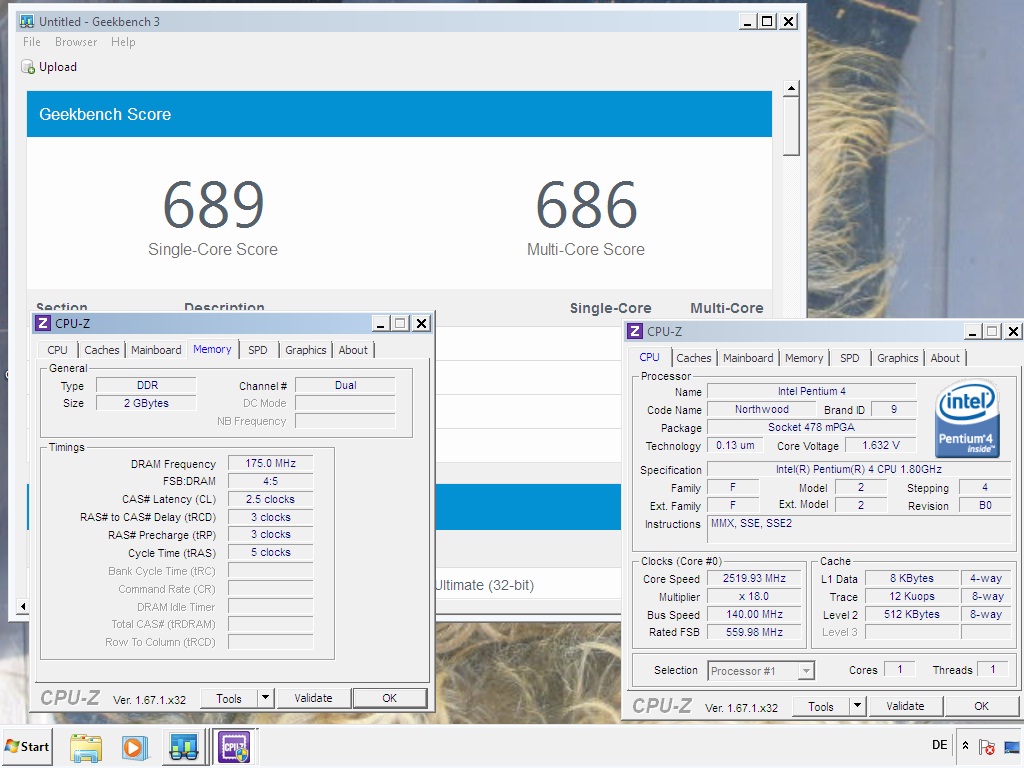
Task: Select CPU tab in Memory CPU-Z window
Action: point(57,350)
